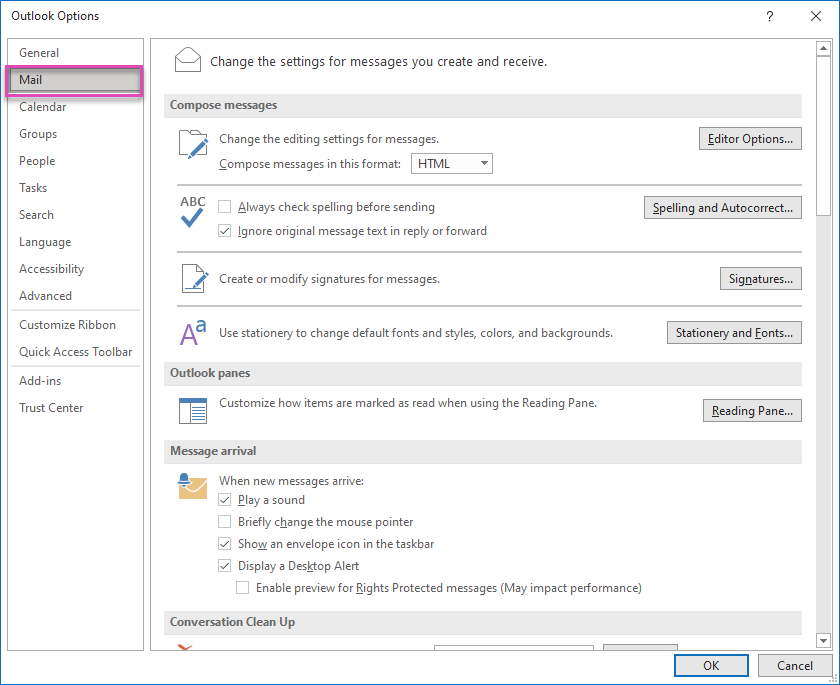Switch to the Calendar options category
Image resolution: width=840 pixels, height=685 pixels.
[43, 107]
